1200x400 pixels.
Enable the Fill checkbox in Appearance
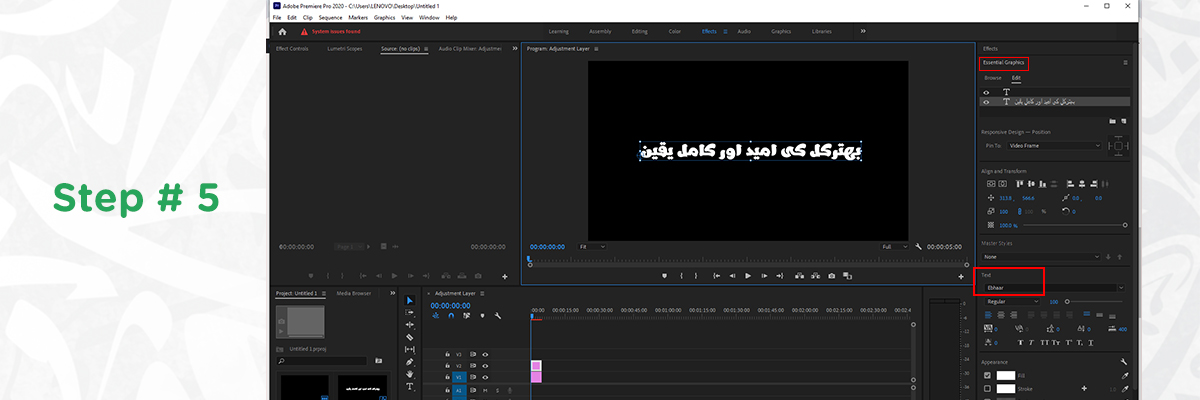[987, 376]
